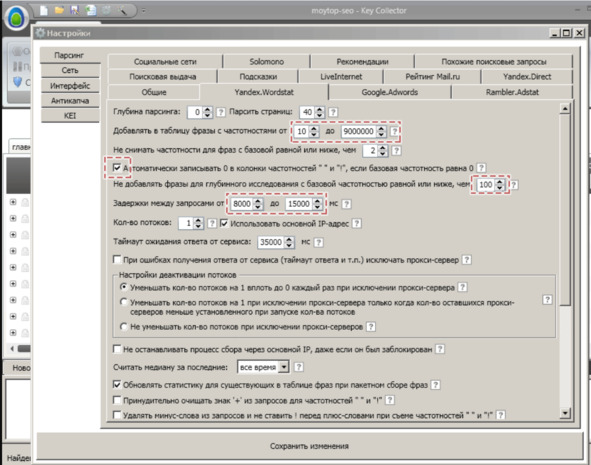Screen dimensions: 591x465
Task: Click stepper of minimum delay 8000
Action: click(258, 204)
